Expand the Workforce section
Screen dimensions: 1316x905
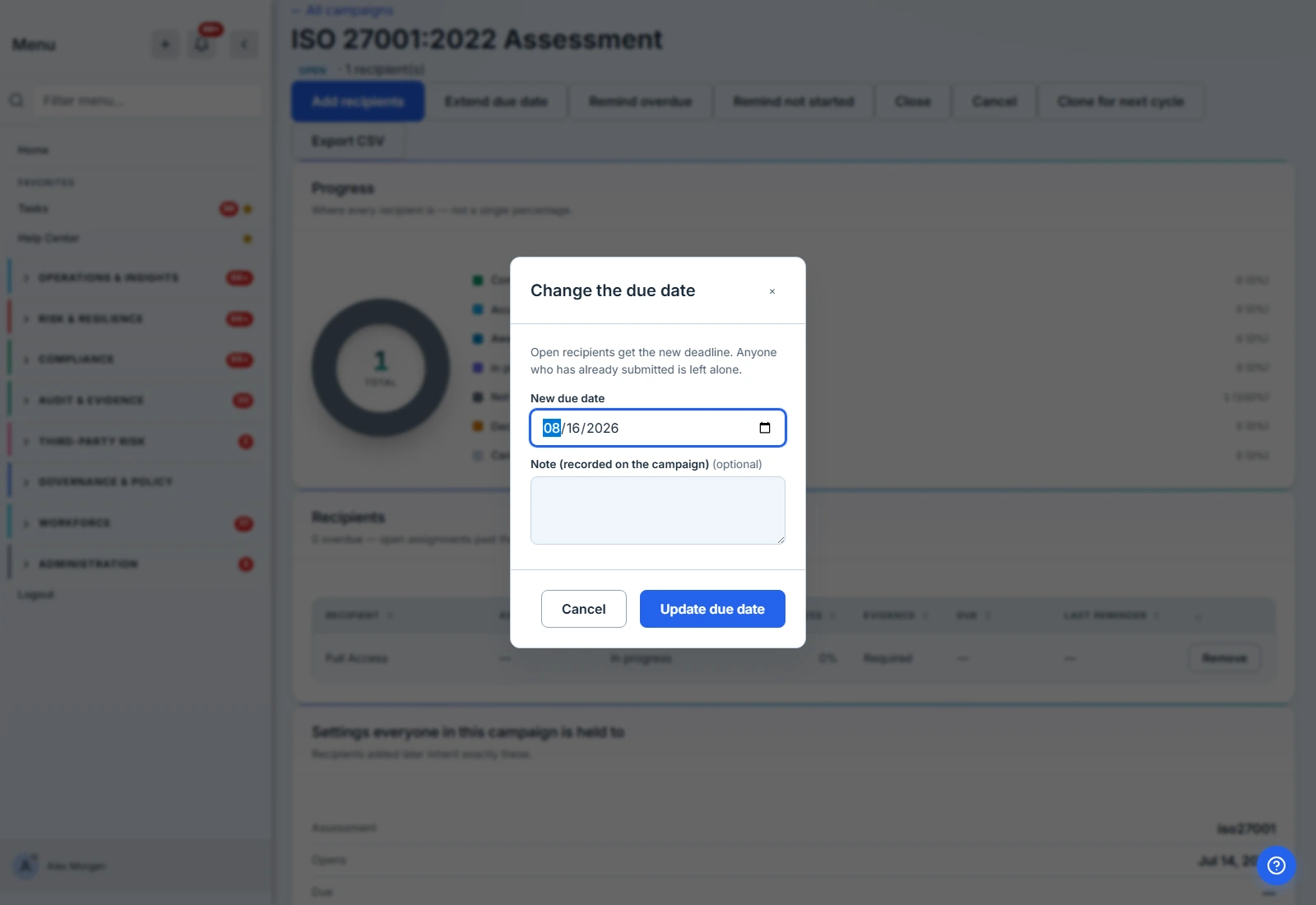(136, 522)
